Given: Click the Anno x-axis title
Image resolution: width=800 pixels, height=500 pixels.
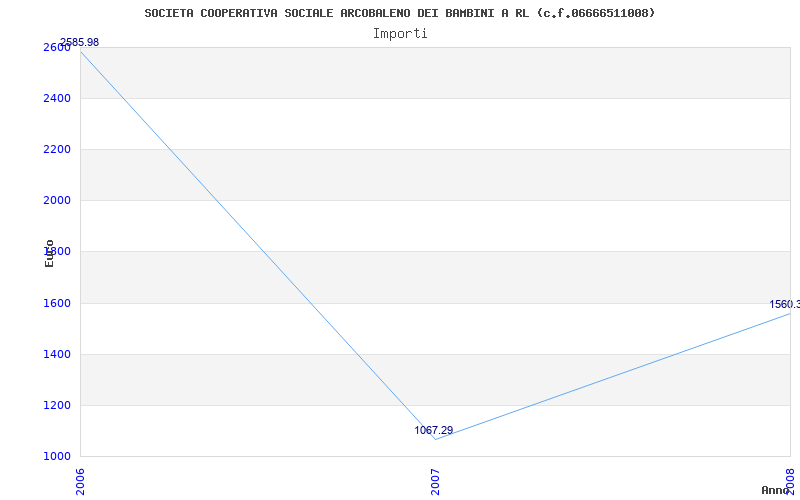Looking at the screenshot, I should (775, 490).
